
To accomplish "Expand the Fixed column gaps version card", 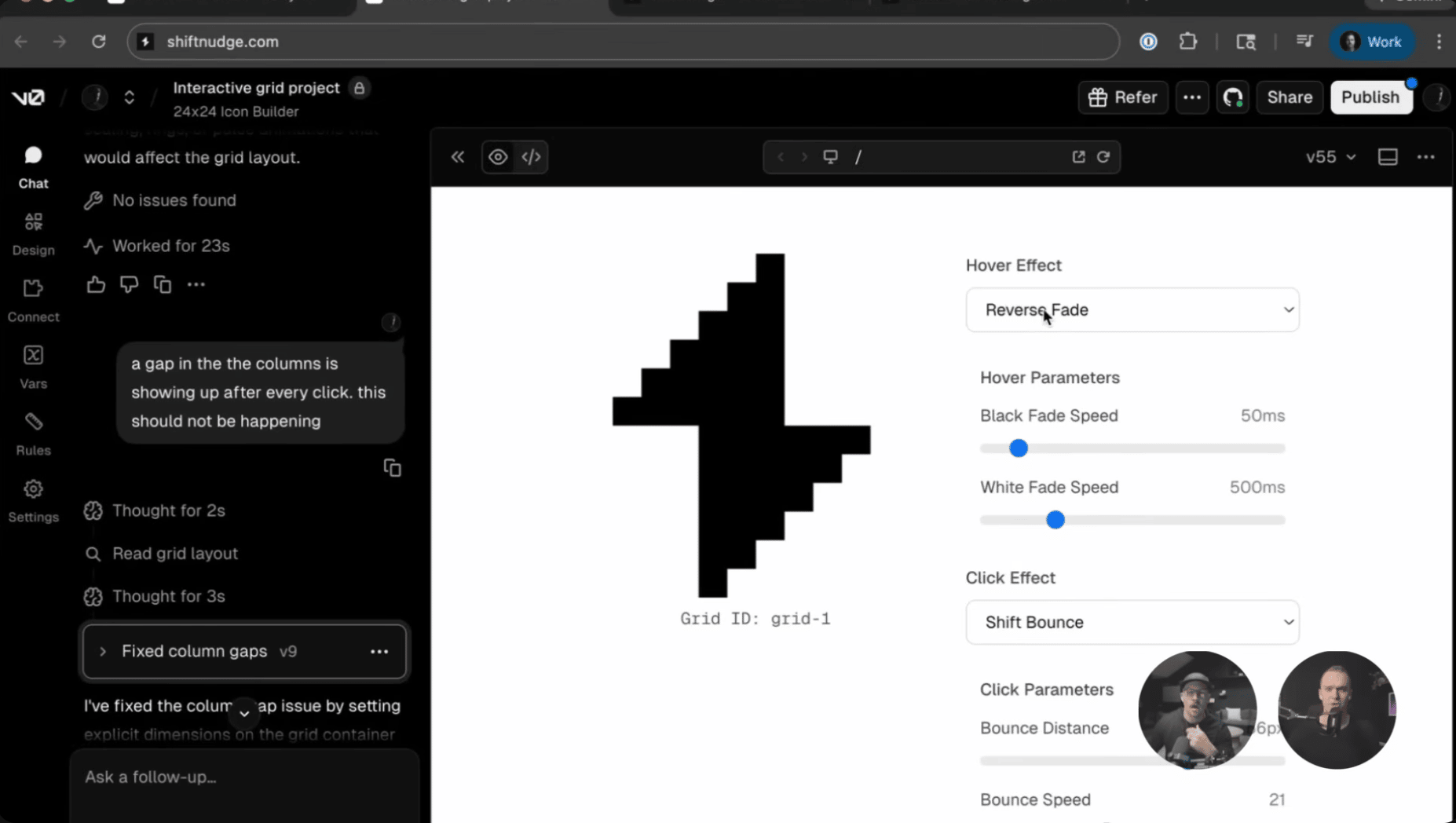I will click(x=103, y=651).
